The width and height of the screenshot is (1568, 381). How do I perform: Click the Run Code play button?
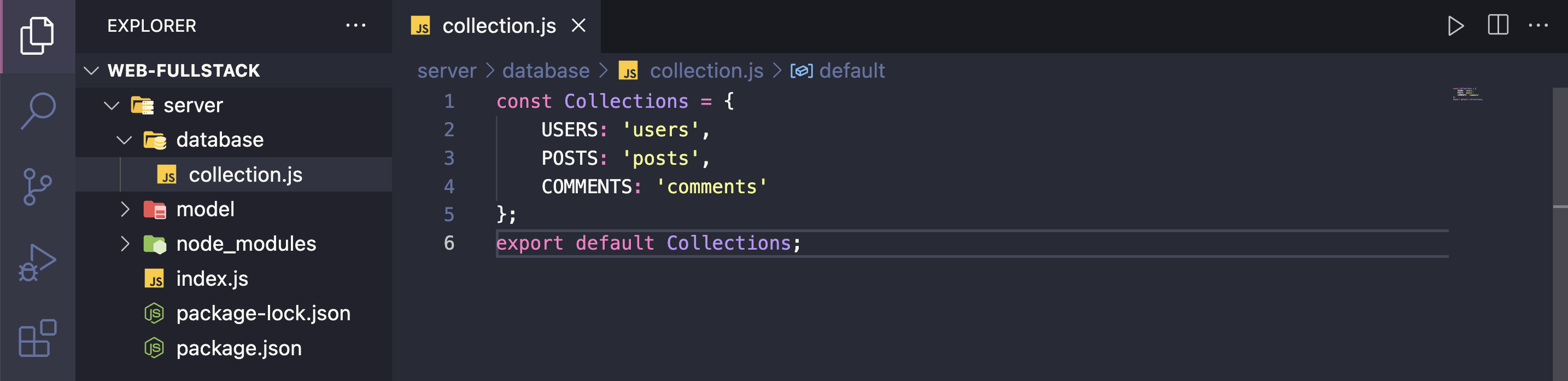pos(1455,26)
